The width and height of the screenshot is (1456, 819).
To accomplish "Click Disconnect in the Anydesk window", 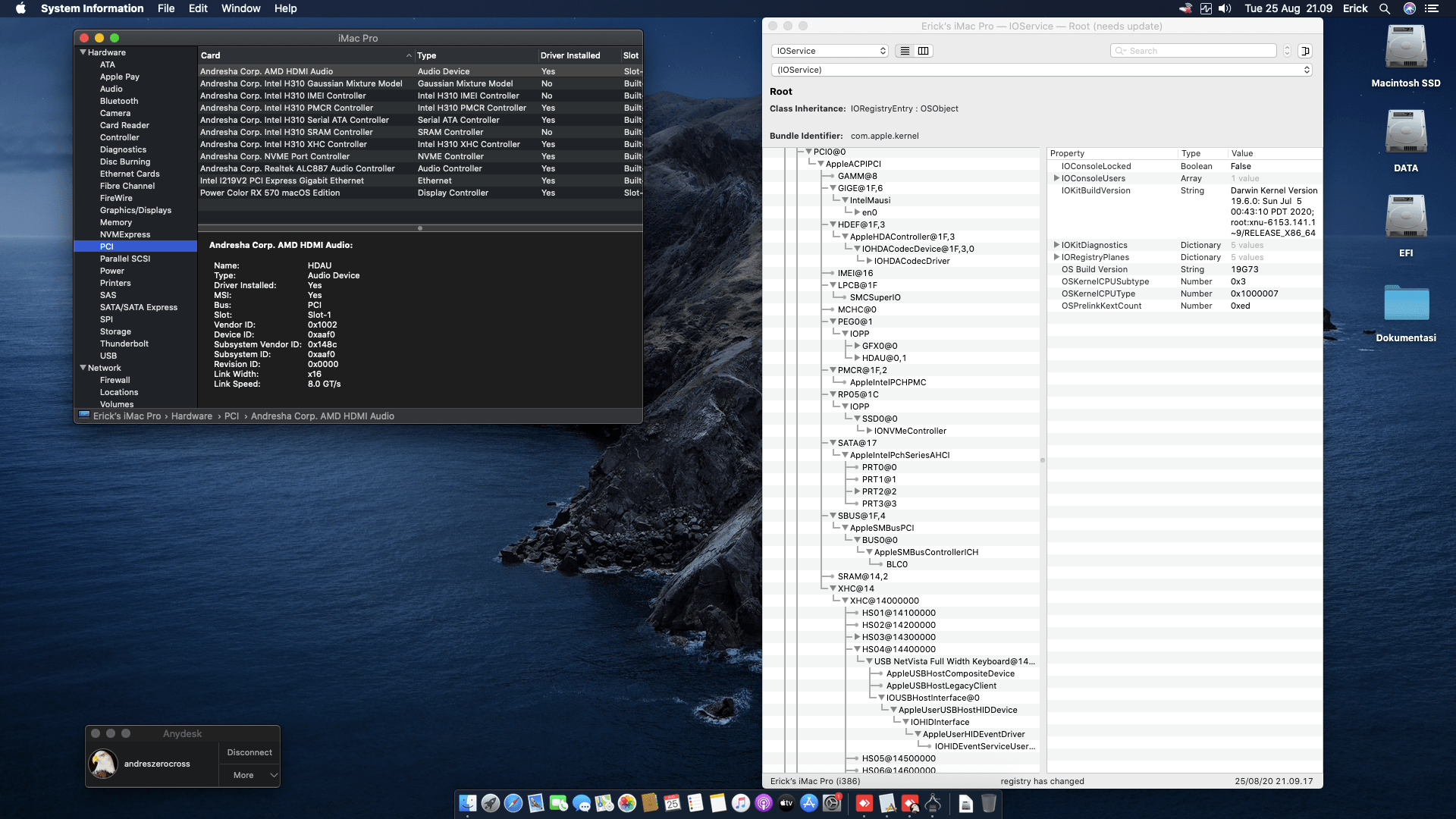I will (249, 752).
